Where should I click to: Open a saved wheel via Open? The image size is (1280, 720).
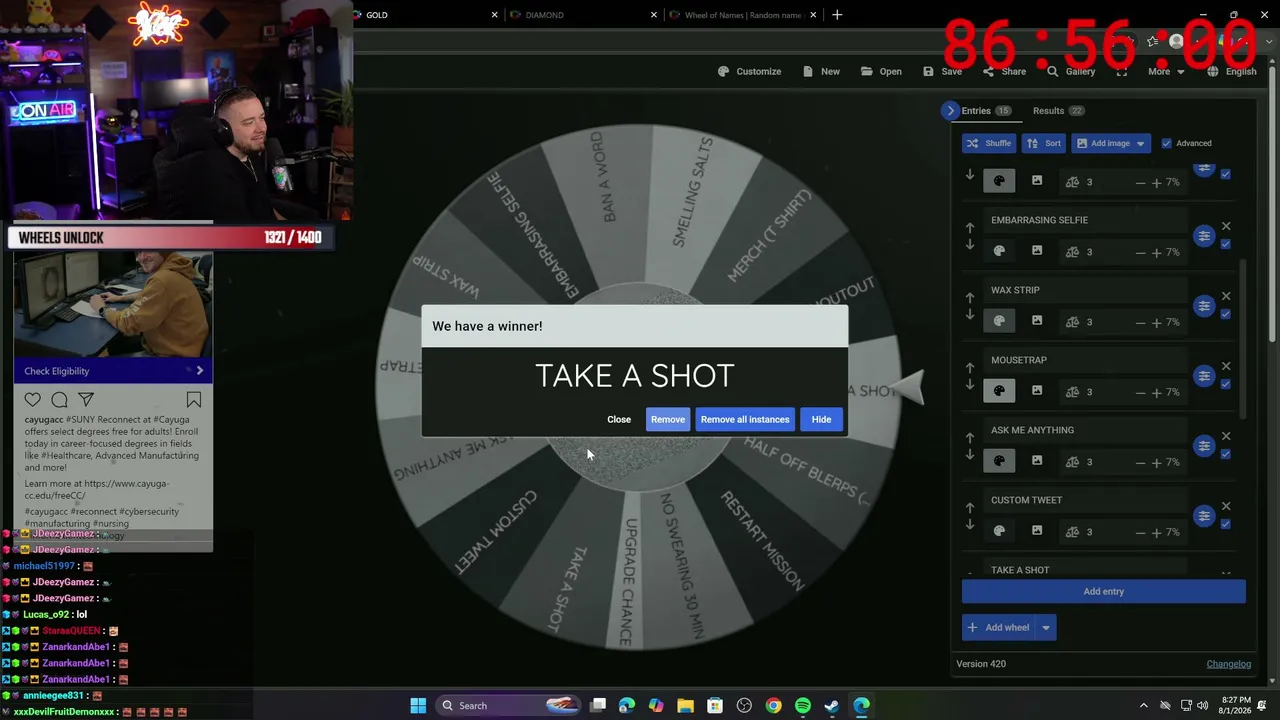pos(881,71)
